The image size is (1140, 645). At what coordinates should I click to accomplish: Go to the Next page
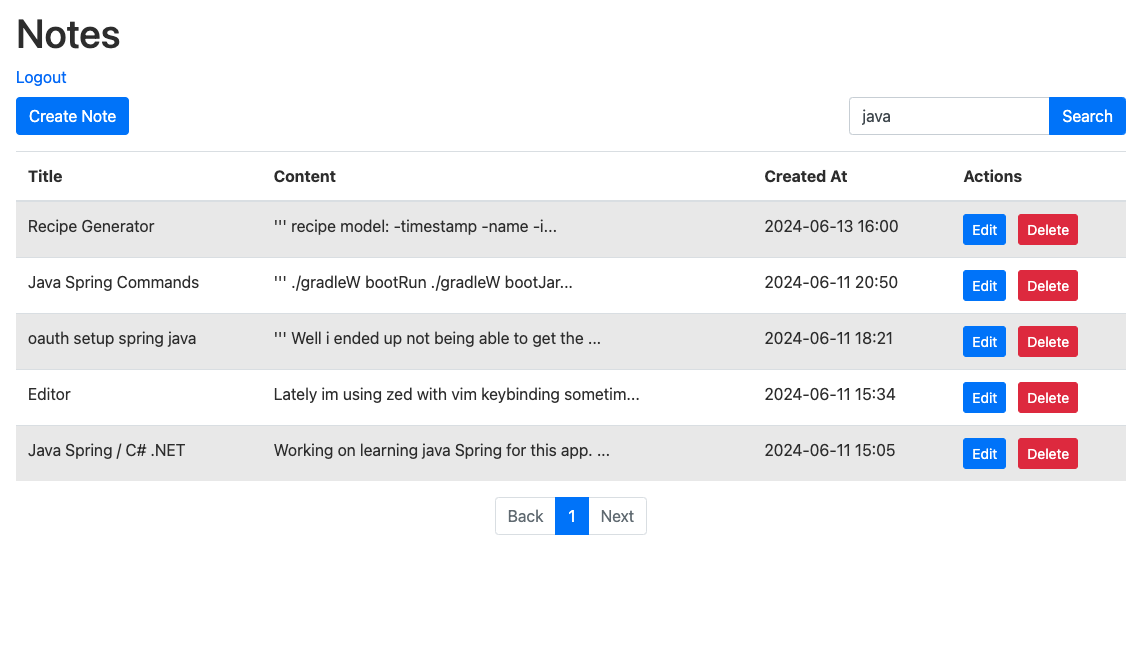point(617,516)
